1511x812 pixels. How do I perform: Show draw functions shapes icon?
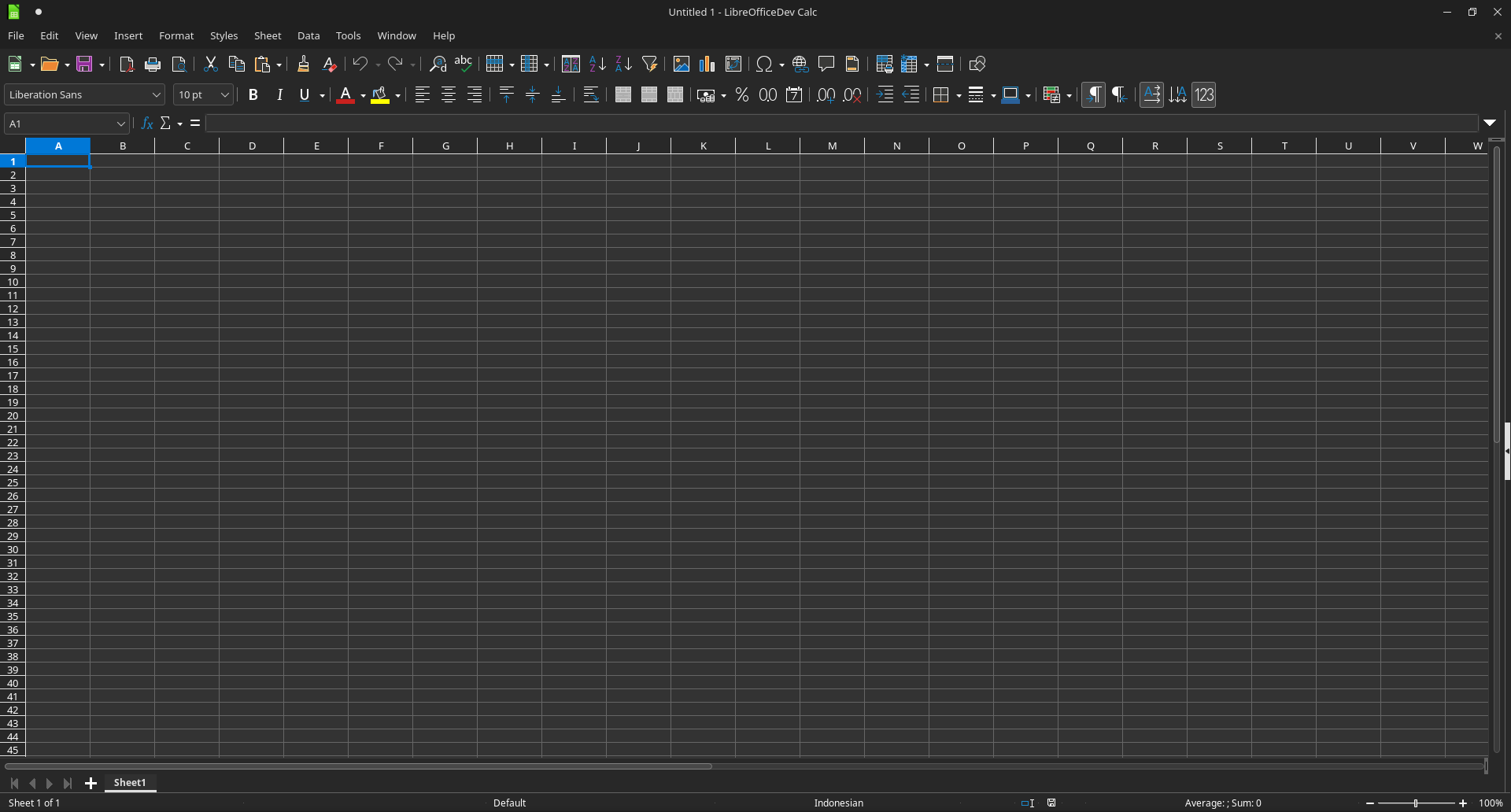(977, 65)
